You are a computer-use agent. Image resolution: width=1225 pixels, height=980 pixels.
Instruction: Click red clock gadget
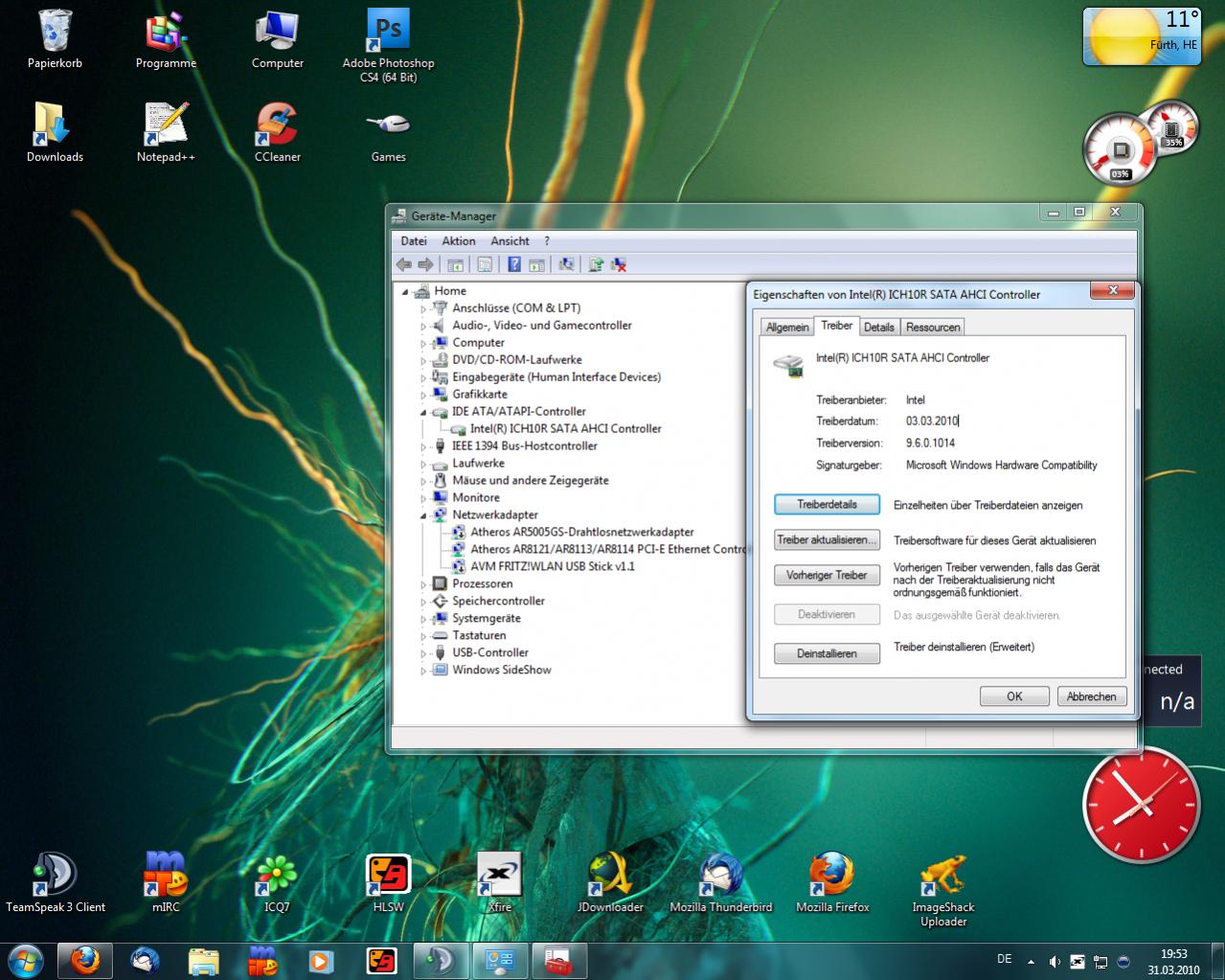pyautogui.click(x=1141, y=806)
